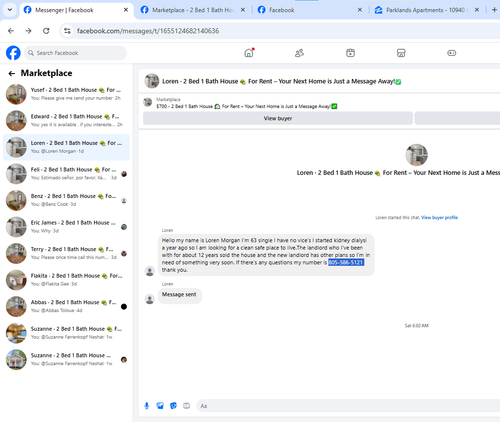This screenshot has height=422, width=500.
Task: Attach a photo with the image icon
Action: pyautogui.click(x=160, y=406)
